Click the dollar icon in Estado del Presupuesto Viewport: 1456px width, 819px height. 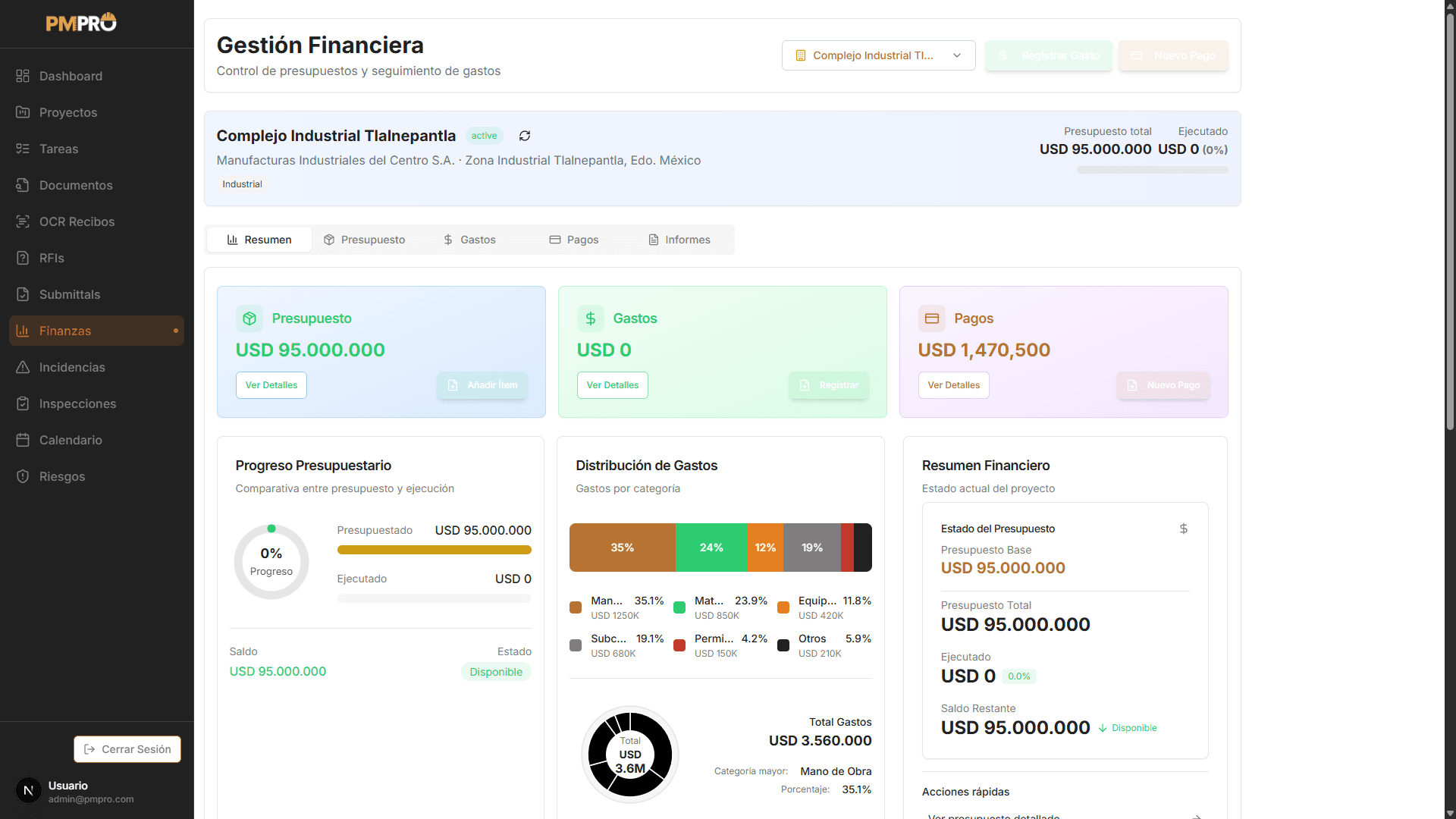[1183, 529]
